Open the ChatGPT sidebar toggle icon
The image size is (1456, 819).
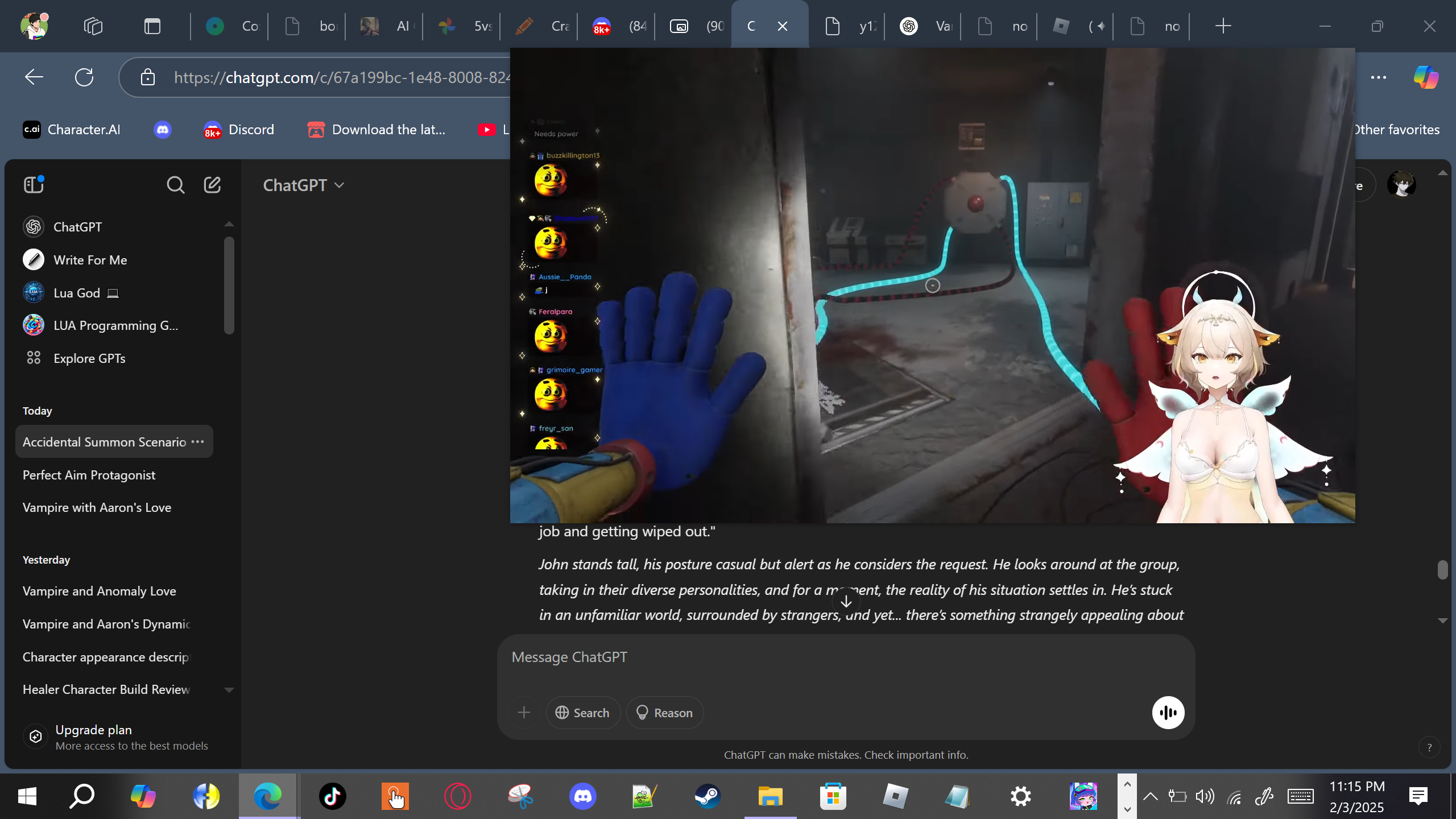coord(34,185)
